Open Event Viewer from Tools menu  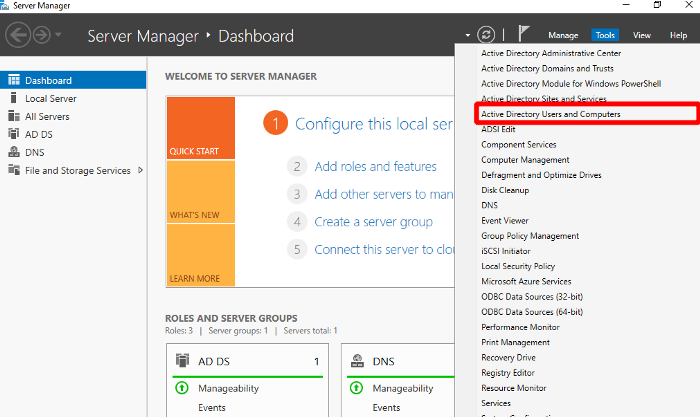click(505, 221)
